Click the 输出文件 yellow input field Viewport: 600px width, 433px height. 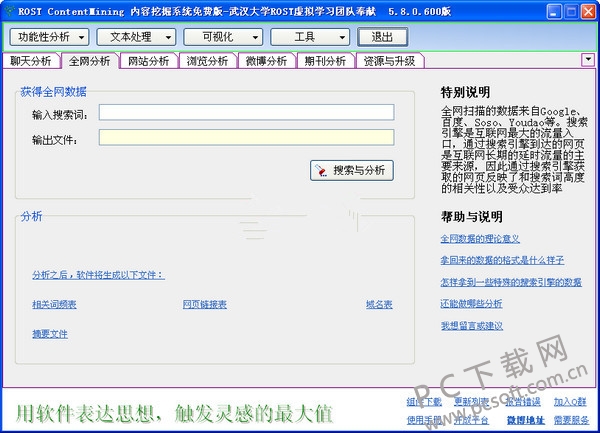246,137
